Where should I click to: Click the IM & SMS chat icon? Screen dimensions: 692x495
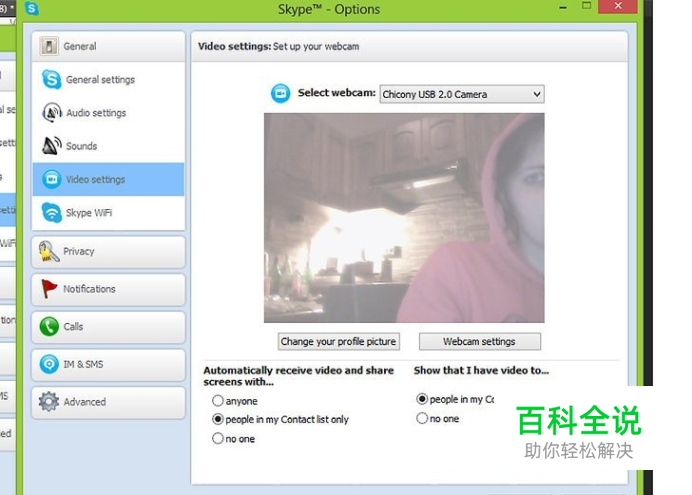(x=49, y=364)
